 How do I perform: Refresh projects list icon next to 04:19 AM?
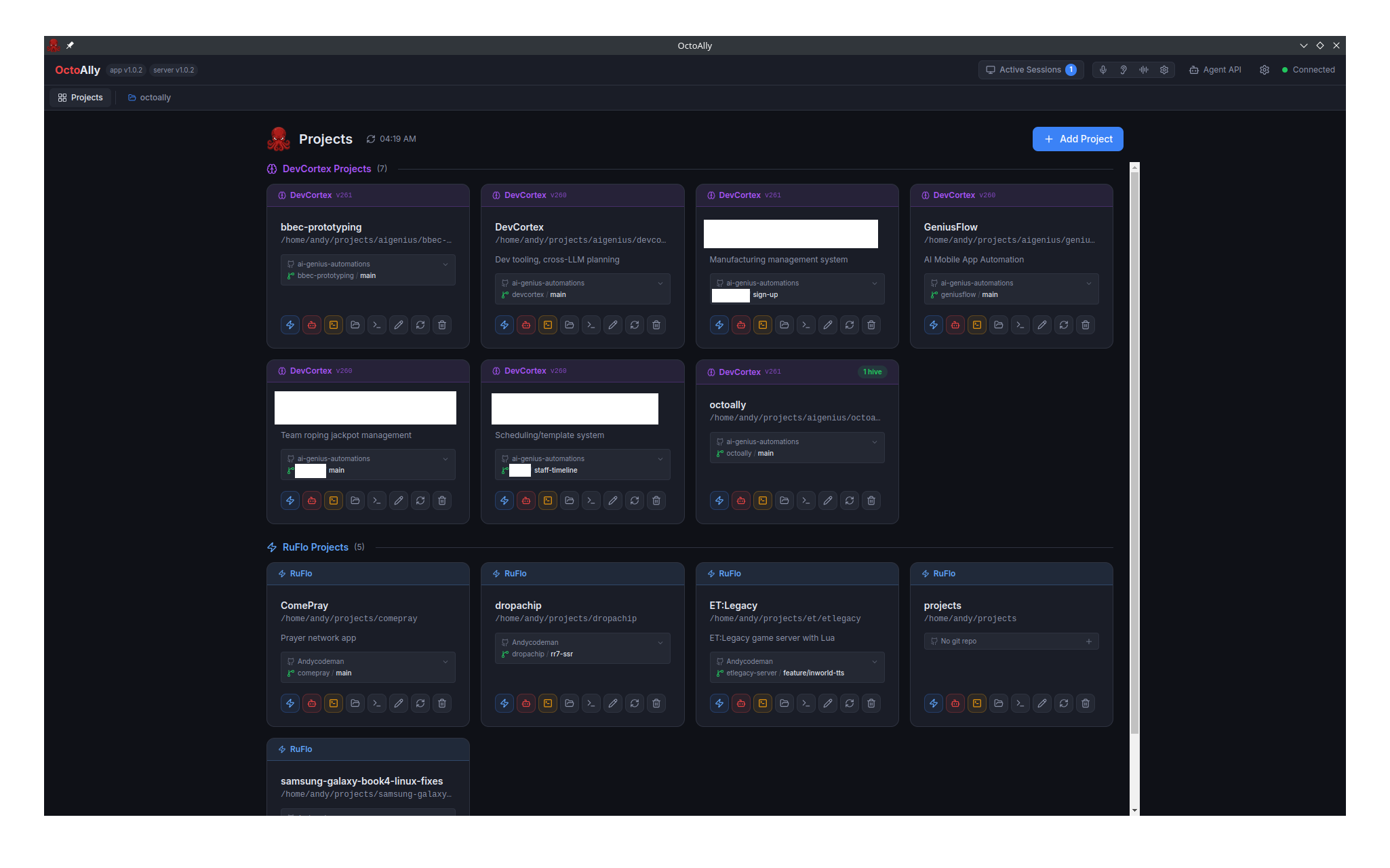coord(371,139)
